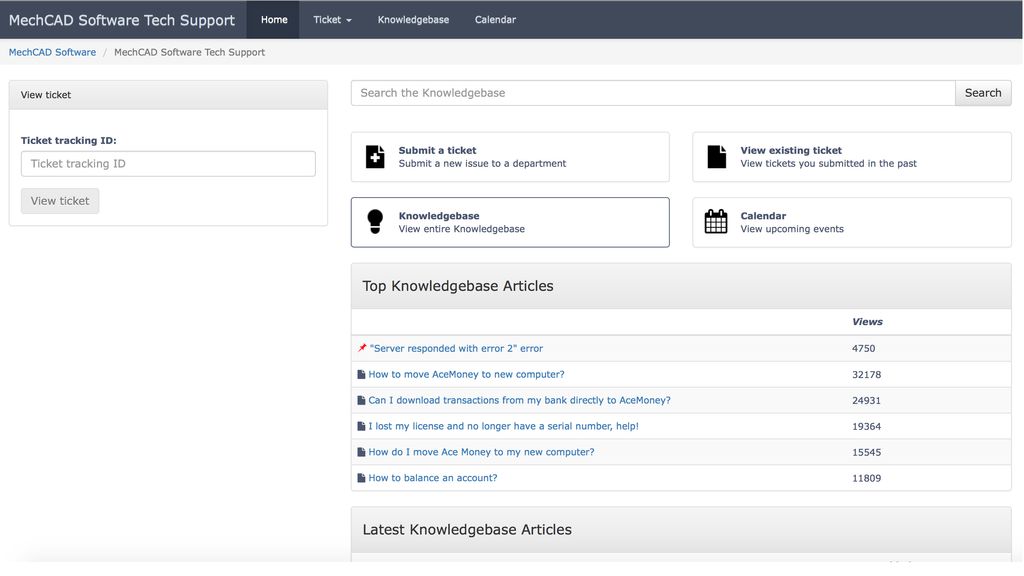Follow the MechCAD Software breadcrumb link
1024x576 pixels.
pyautogui.click(x=52, y=52)
